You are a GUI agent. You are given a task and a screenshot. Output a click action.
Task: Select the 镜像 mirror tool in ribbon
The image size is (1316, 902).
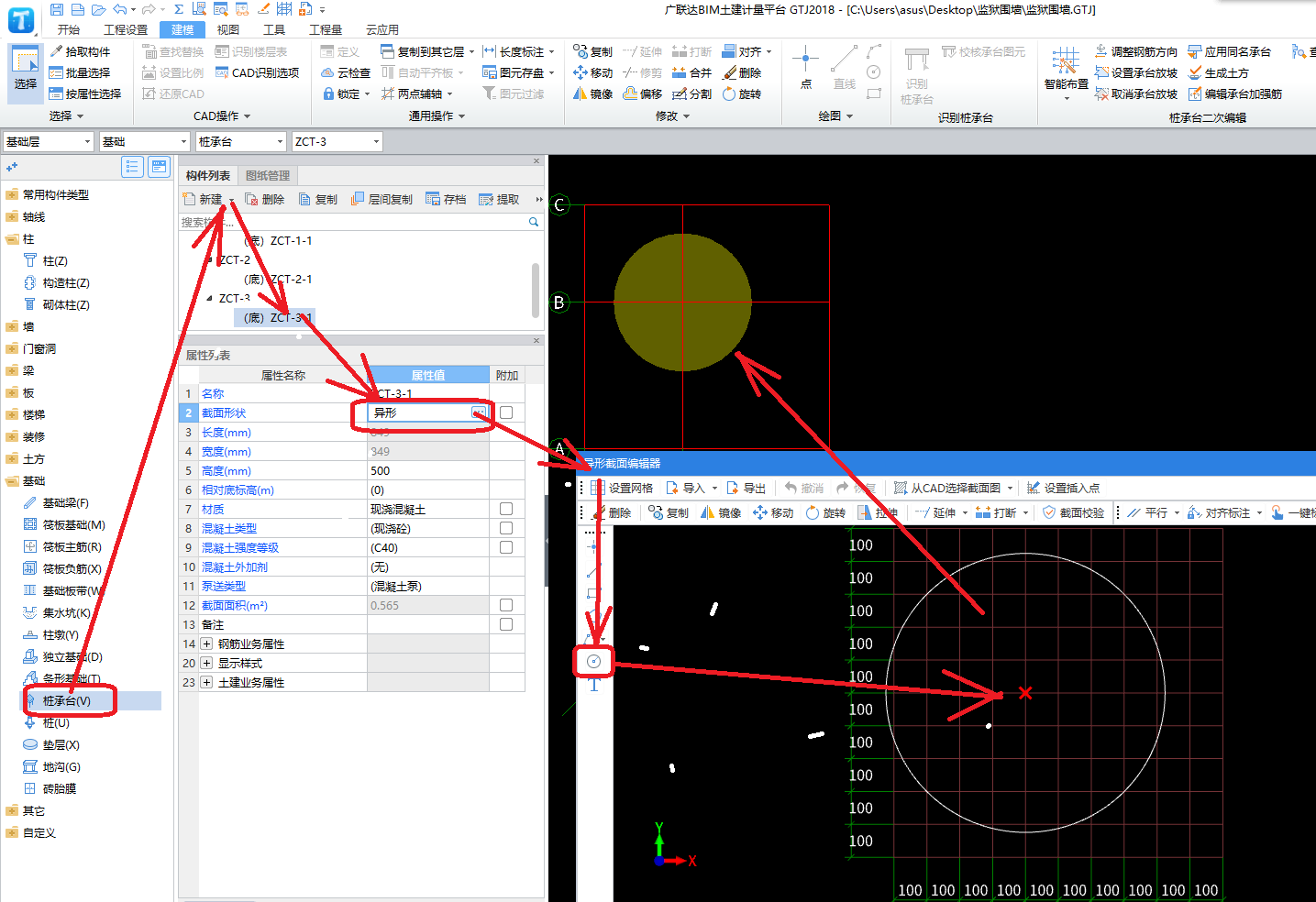pos(593,93)
